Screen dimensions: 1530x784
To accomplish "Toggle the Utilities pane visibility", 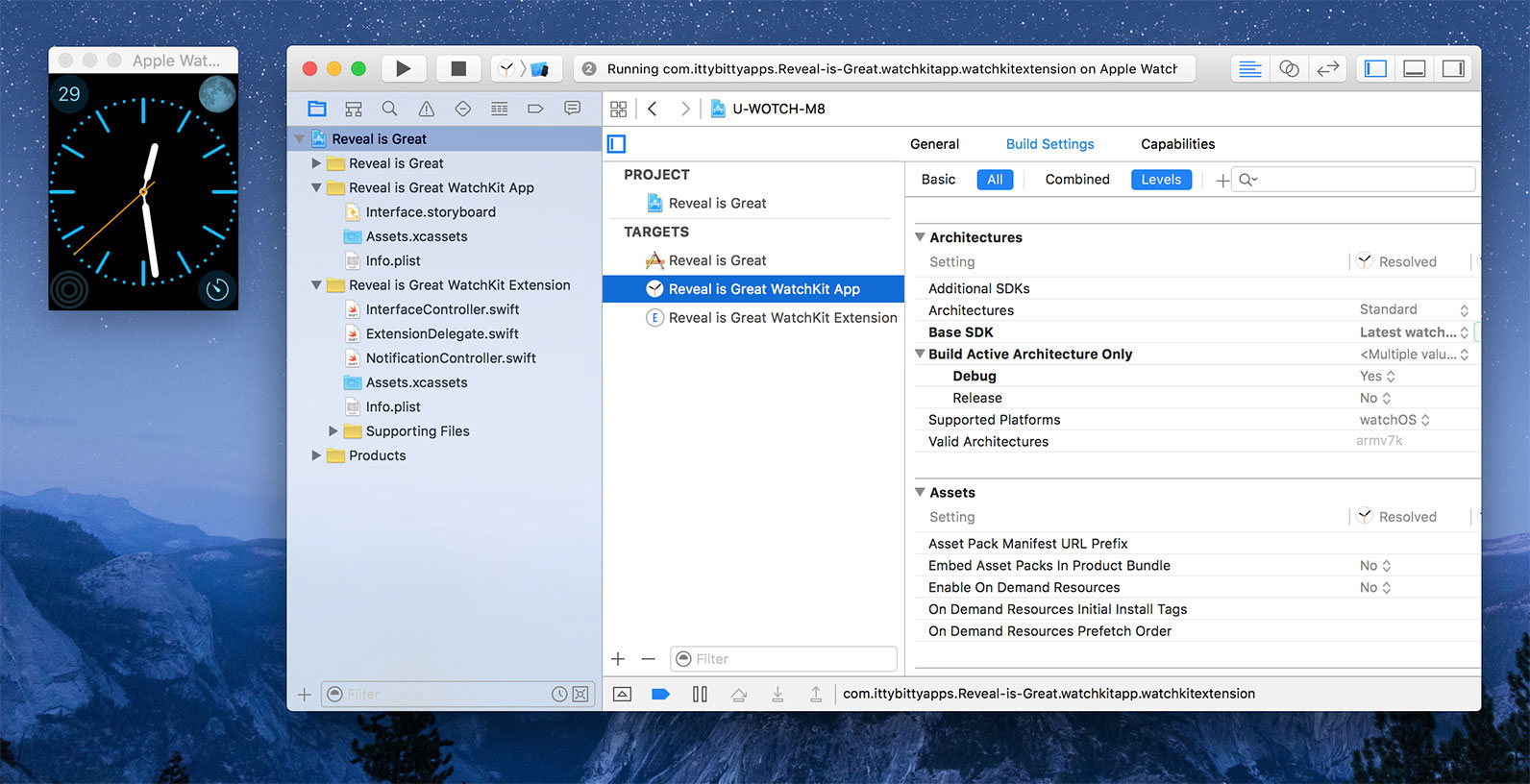I will pos(1453,68).
